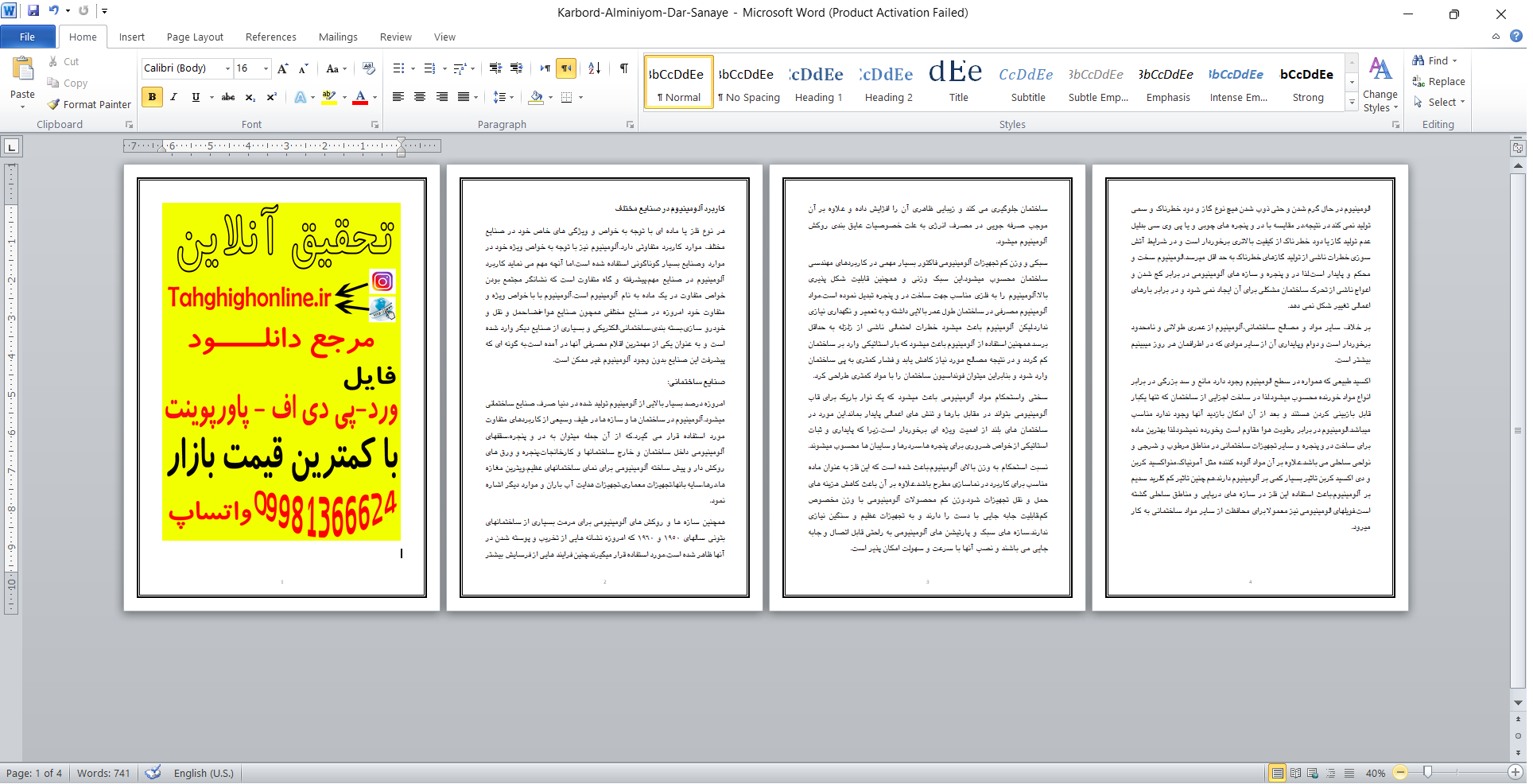Click Shrink Font icon
This screenshot has height=784, width=1533.
[303, 68]
